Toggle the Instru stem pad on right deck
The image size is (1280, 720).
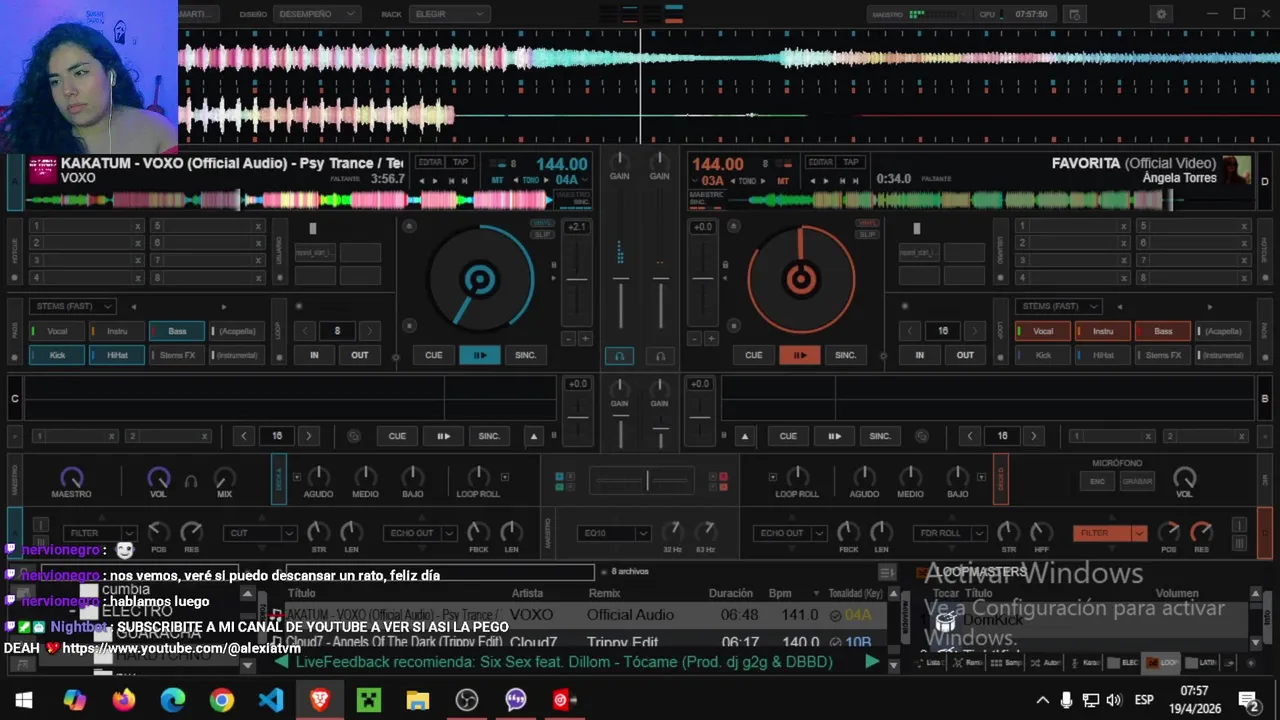pyautogui.click(x=1103, y=331)
